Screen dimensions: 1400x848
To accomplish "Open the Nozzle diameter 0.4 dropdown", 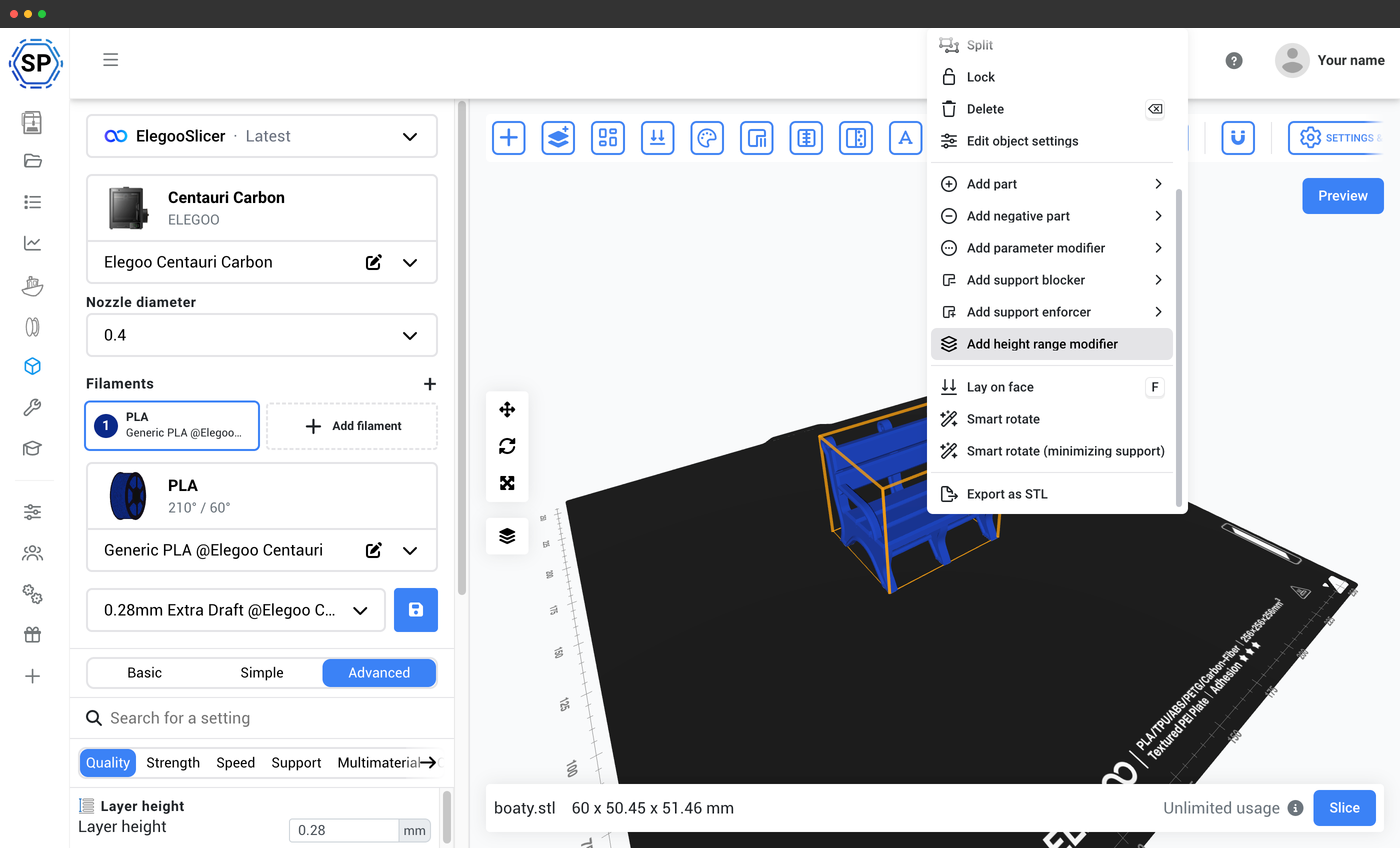I will coord(262,335).
